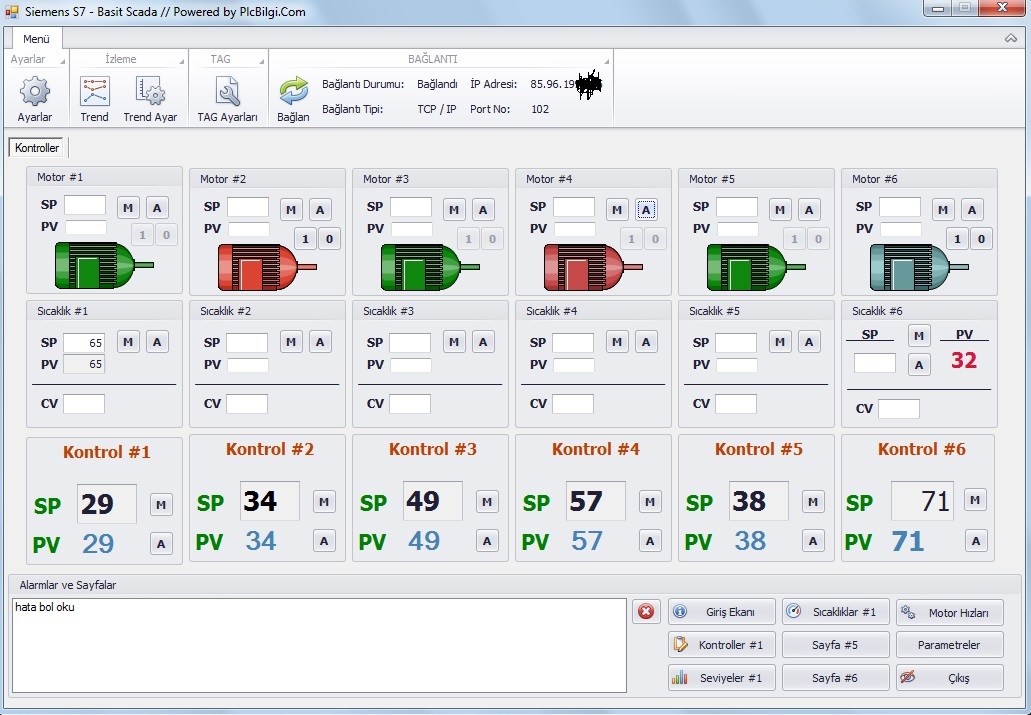Viewport: 1031px width, 715px height.
Task: Select the Kontroller tab
Action: click(37, 148)
